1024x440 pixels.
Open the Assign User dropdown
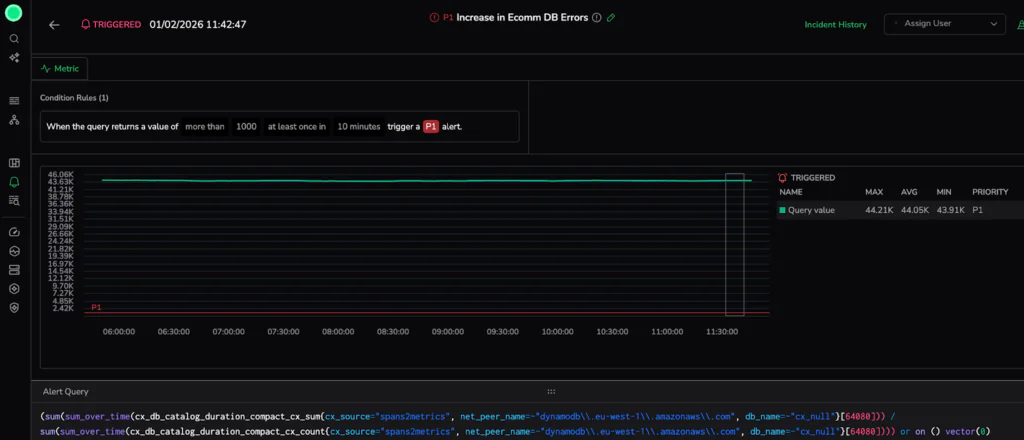[944, 24]
